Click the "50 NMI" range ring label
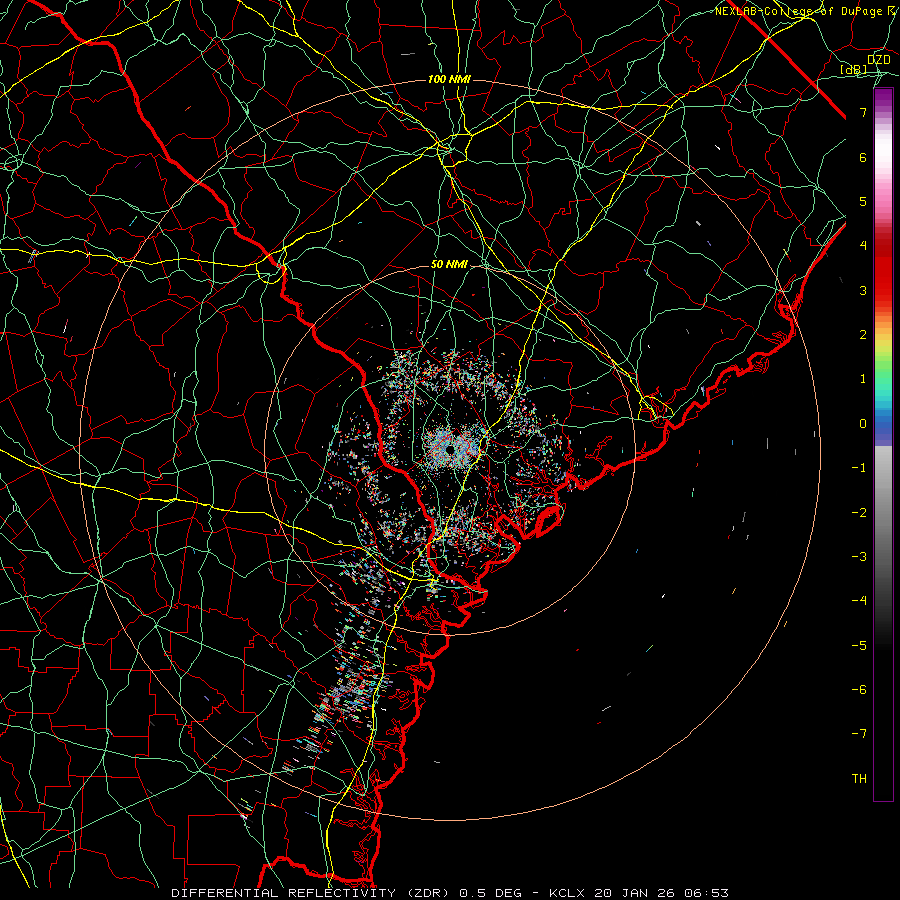This screenshot has height=900, width=900. (x=449, y=265)
